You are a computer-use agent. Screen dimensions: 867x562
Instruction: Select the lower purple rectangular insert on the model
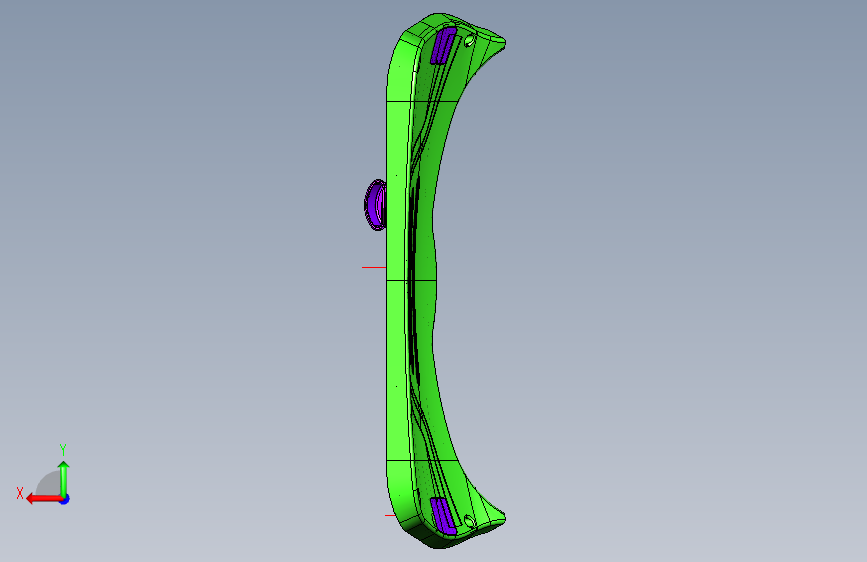443,516
